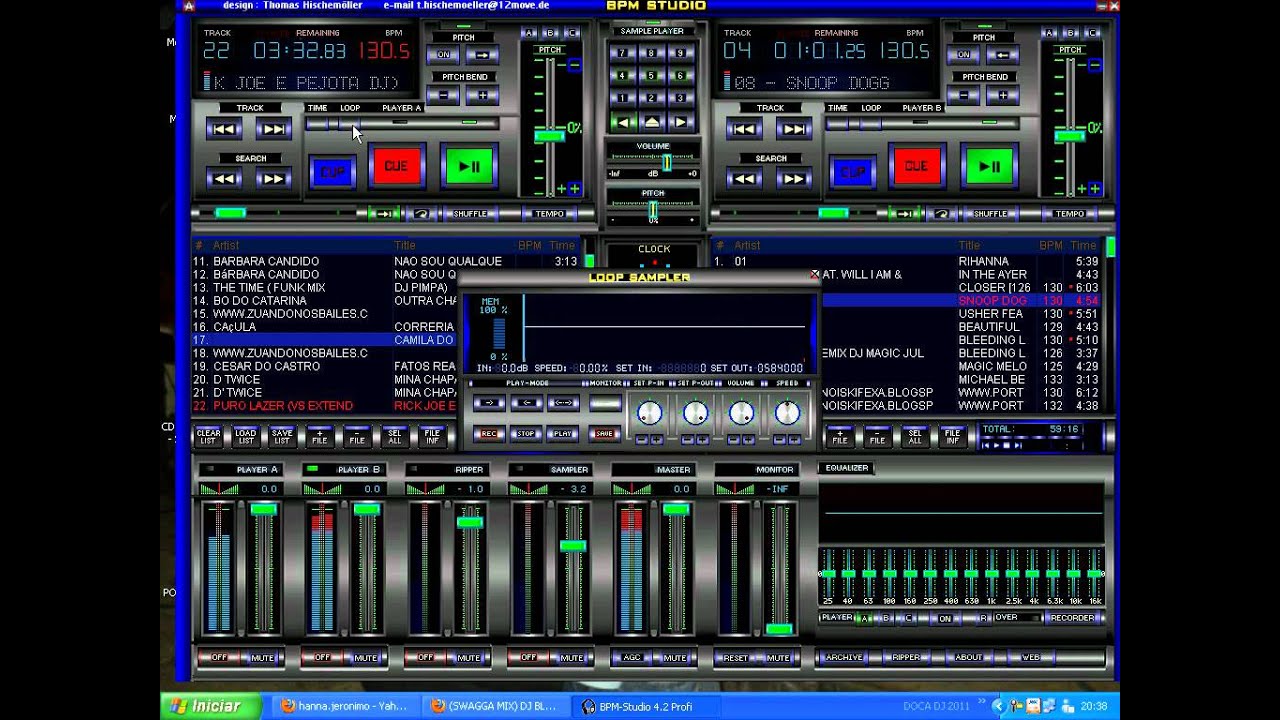Image resolution: width=1280 pixels, height=720 pixels.
Task: Select CESAR DO CASTRO playlist track
Action: click(x=266, y=366)
